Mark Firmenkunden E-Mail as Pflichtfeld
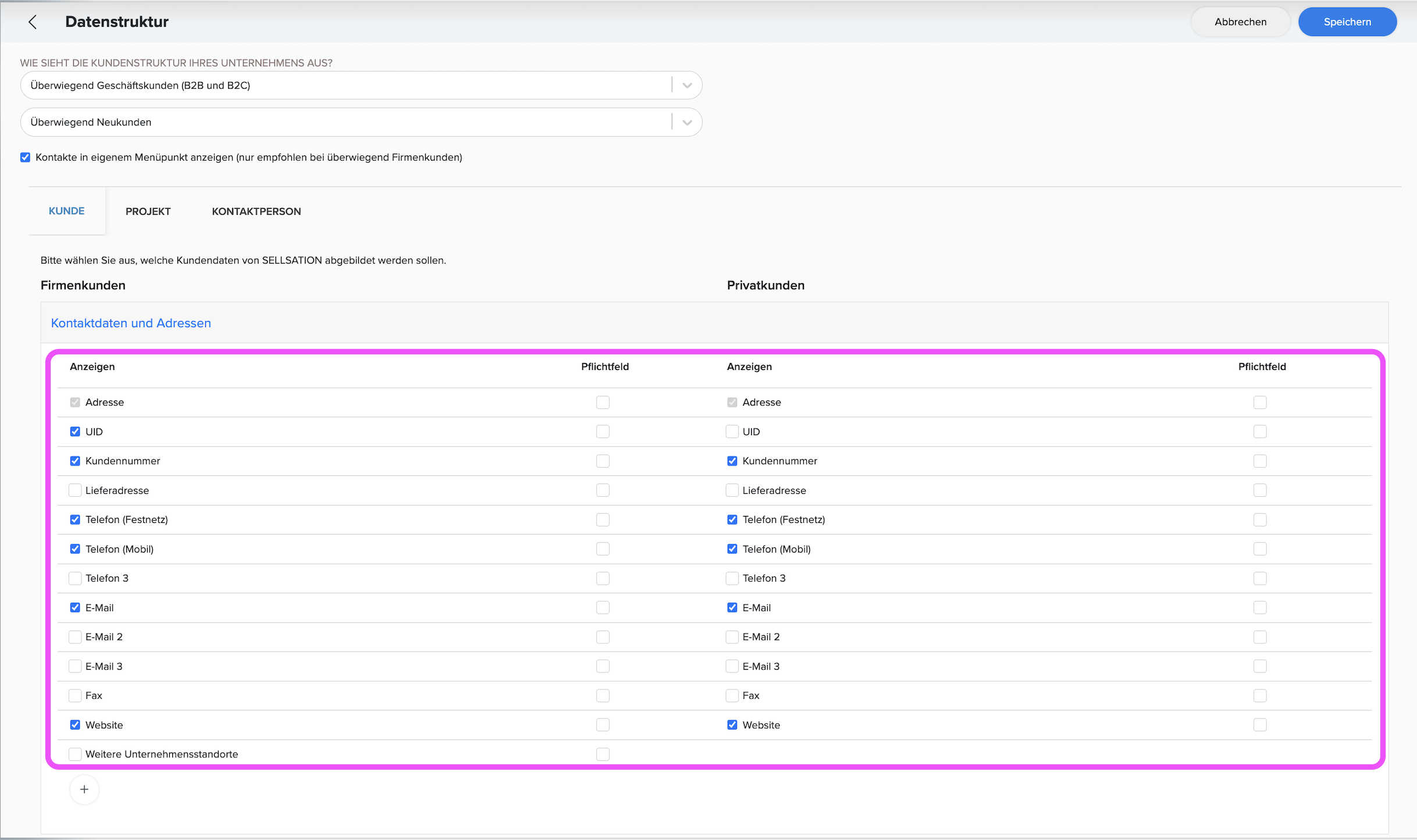The image size is (1417, 840). [x=603, y=608]
